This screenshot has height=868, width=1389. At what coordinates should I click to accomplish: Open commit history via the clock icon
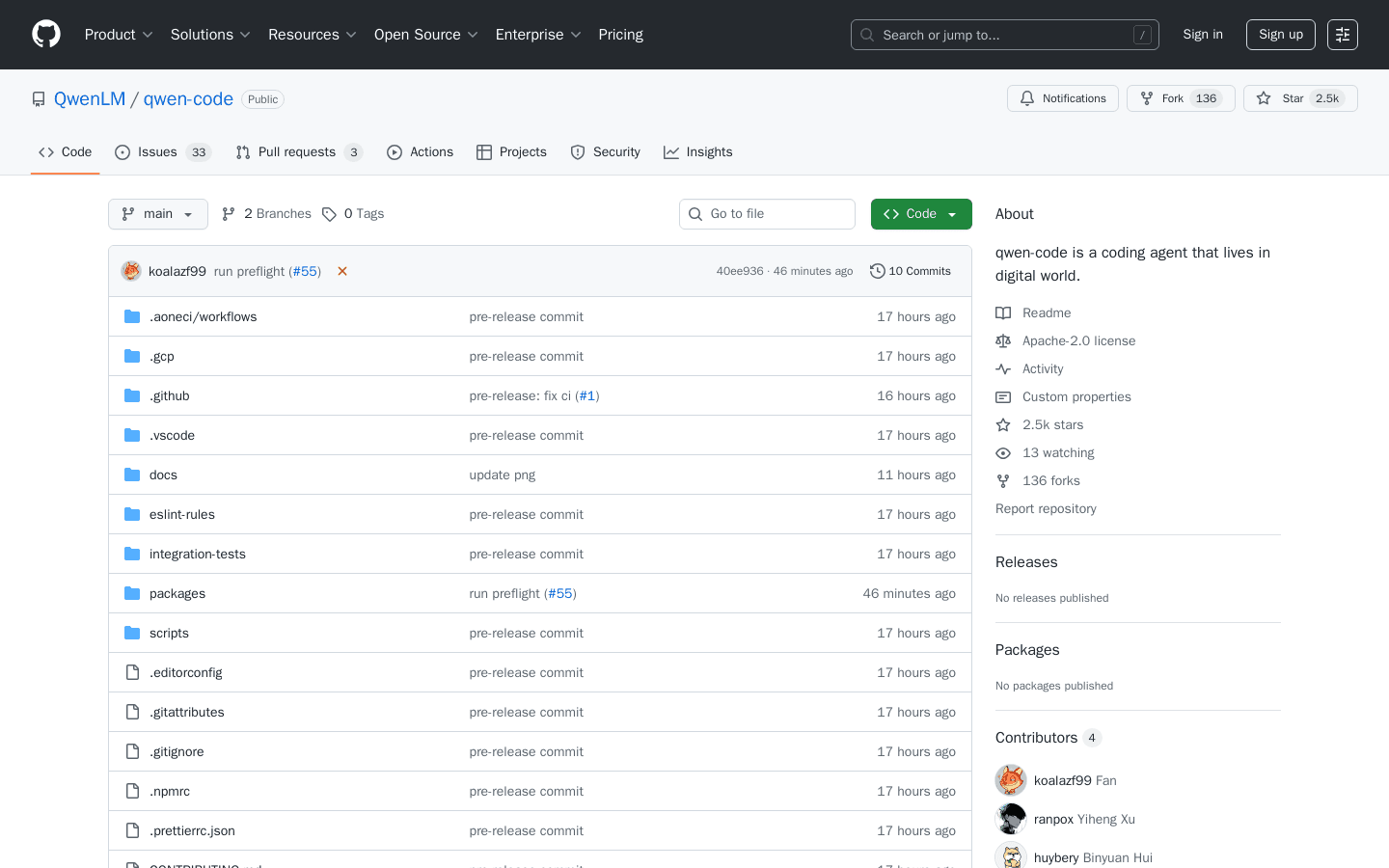(877, 271)
